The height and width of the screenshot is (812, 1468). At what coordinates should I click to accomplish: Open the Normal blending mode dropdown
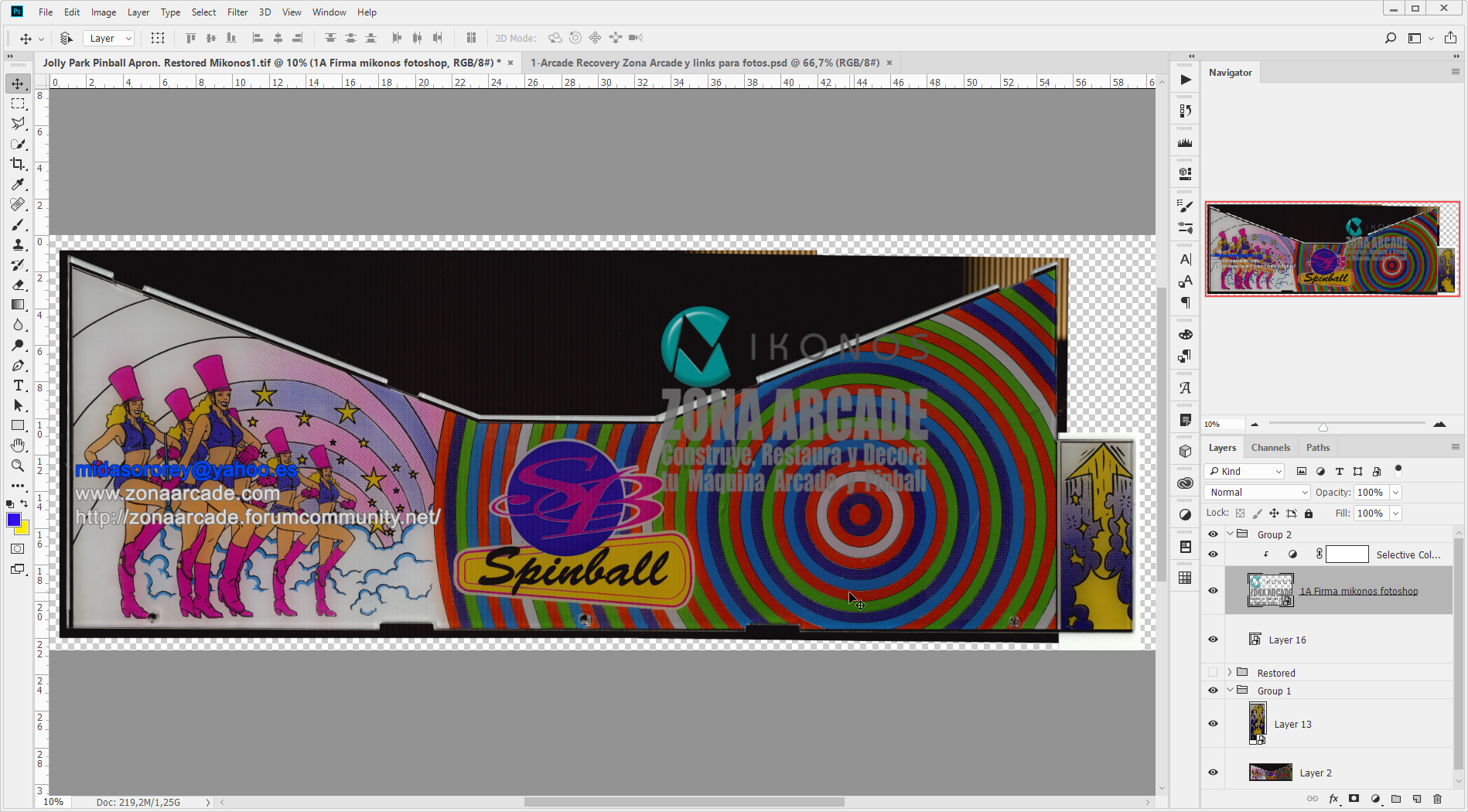tap(1256, 492)
